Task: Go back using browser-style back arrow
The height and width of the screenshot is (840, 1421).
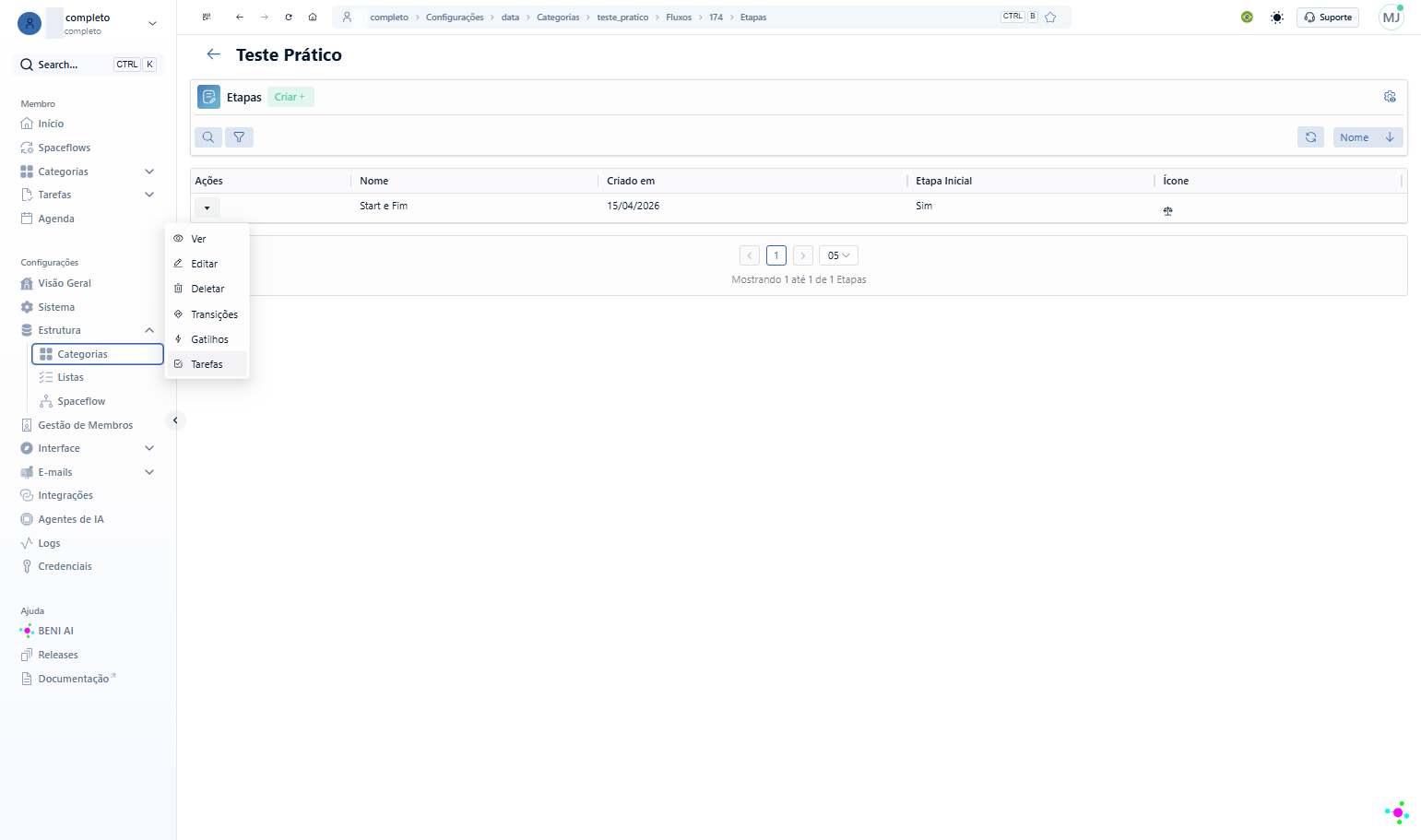Action: click(x=240, y=17)
